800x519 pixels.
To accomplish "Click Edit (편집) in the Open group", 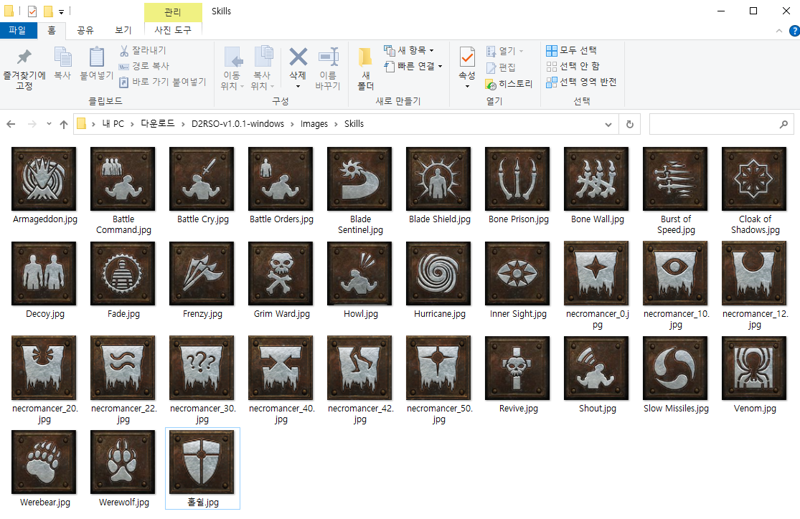I will [501, 67].
